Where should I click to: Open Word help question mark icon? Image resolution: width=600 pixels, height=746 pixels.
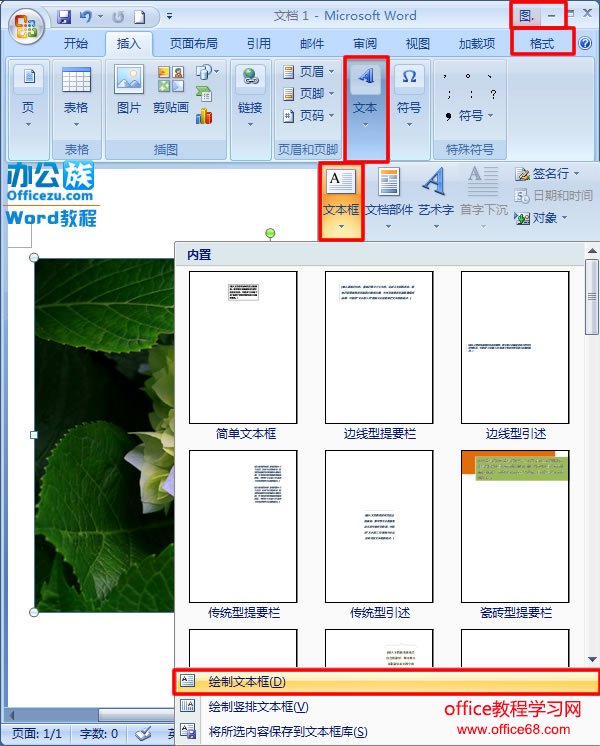(585, 44)
